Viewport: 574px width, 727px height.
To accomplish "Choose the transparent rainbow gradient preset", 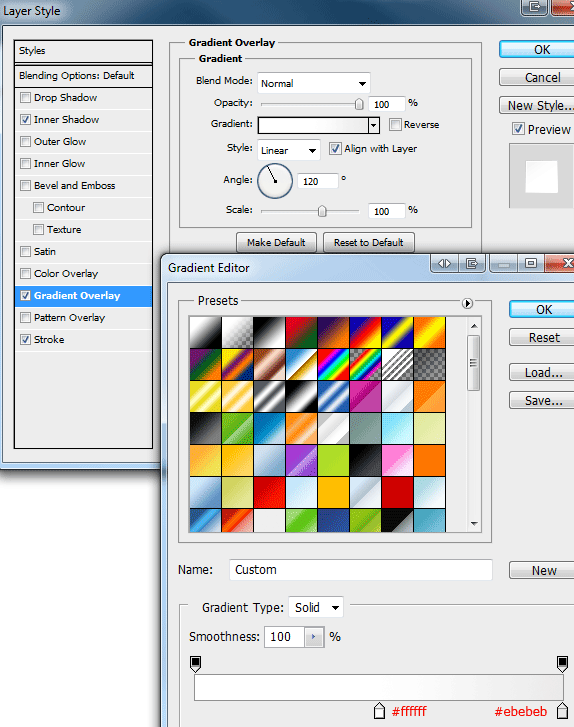I will coord(365,364).
